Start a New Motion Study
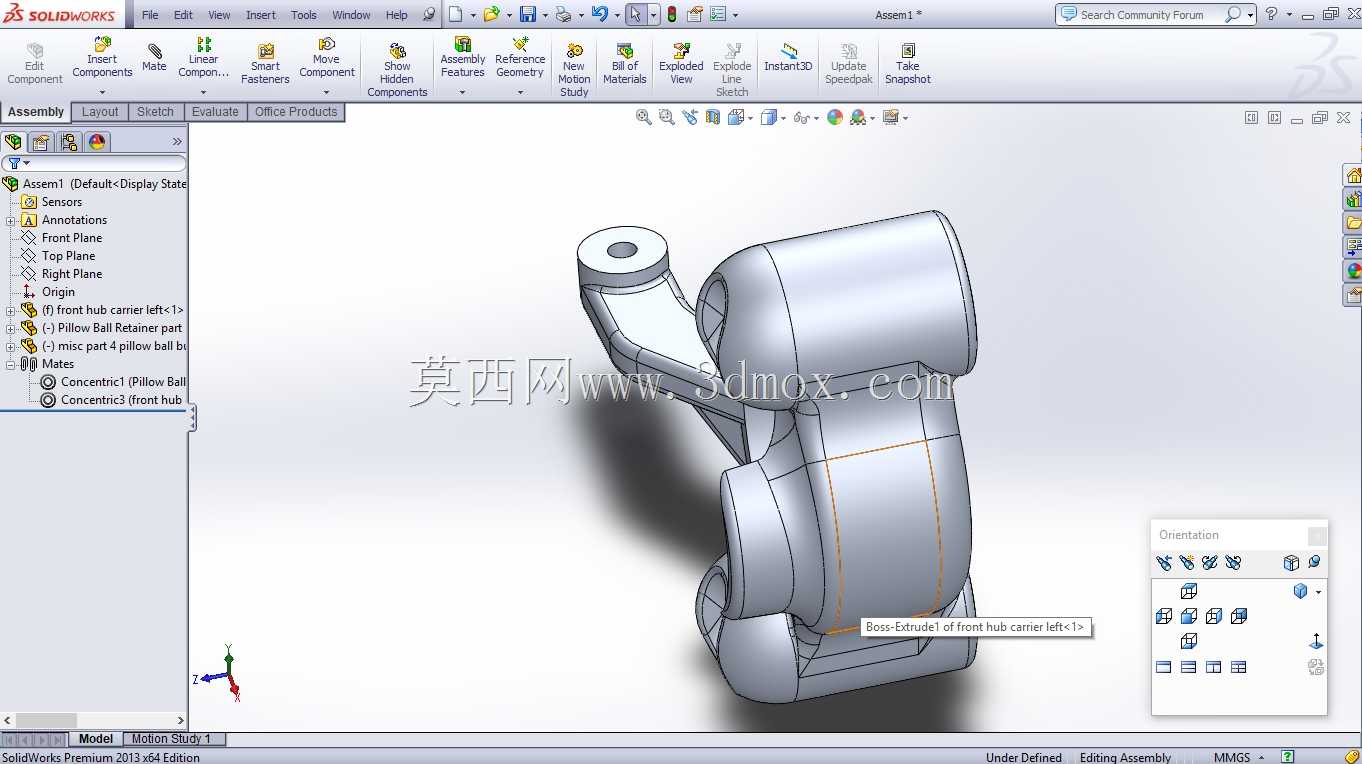Viewport: 1362px width, 764px height. 574,70
